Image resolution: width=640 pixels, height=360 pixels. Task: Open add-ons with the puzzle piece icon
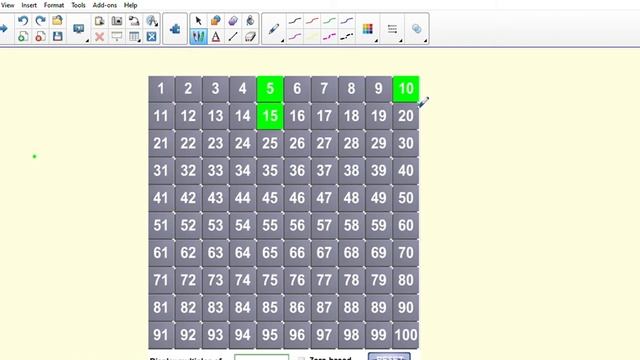175,29
